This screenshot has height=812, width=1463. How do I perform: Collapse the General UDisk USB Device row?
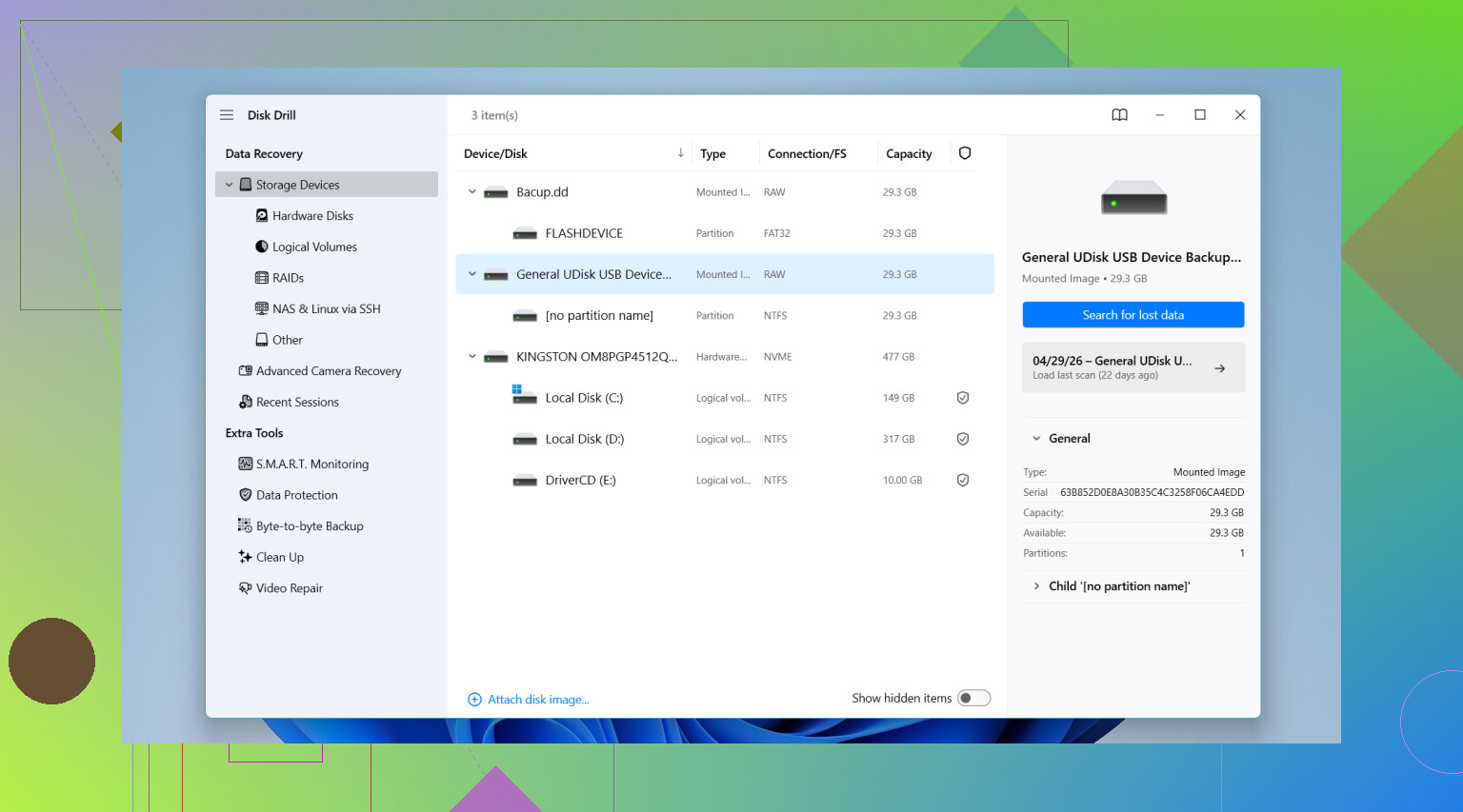coord(471,274)
